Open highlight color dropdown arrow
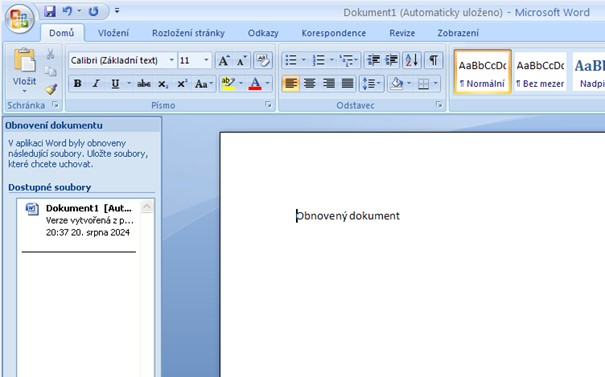Screen dimensions: 605x377 241,84
